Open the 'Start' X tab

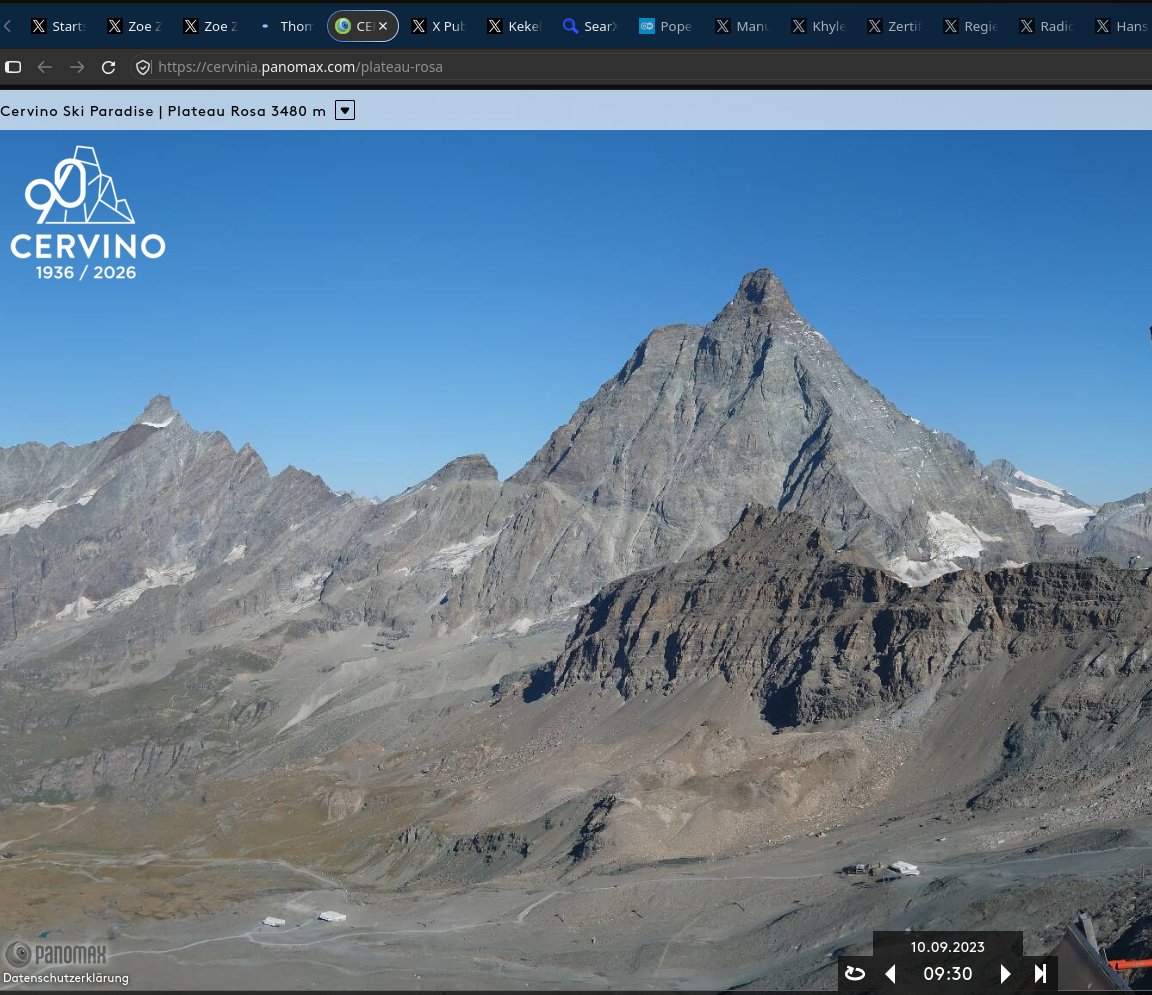(x=59, y=26)
